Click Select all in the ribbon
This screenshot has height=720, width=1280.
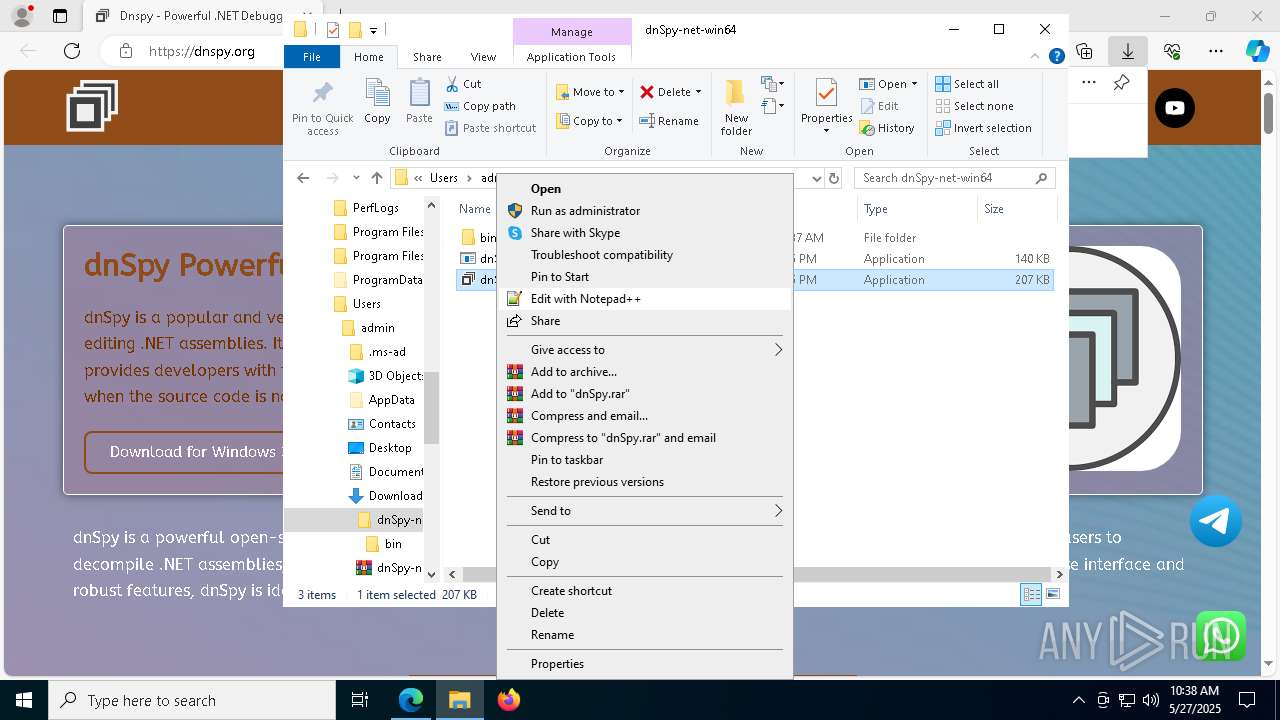point(967,84)
